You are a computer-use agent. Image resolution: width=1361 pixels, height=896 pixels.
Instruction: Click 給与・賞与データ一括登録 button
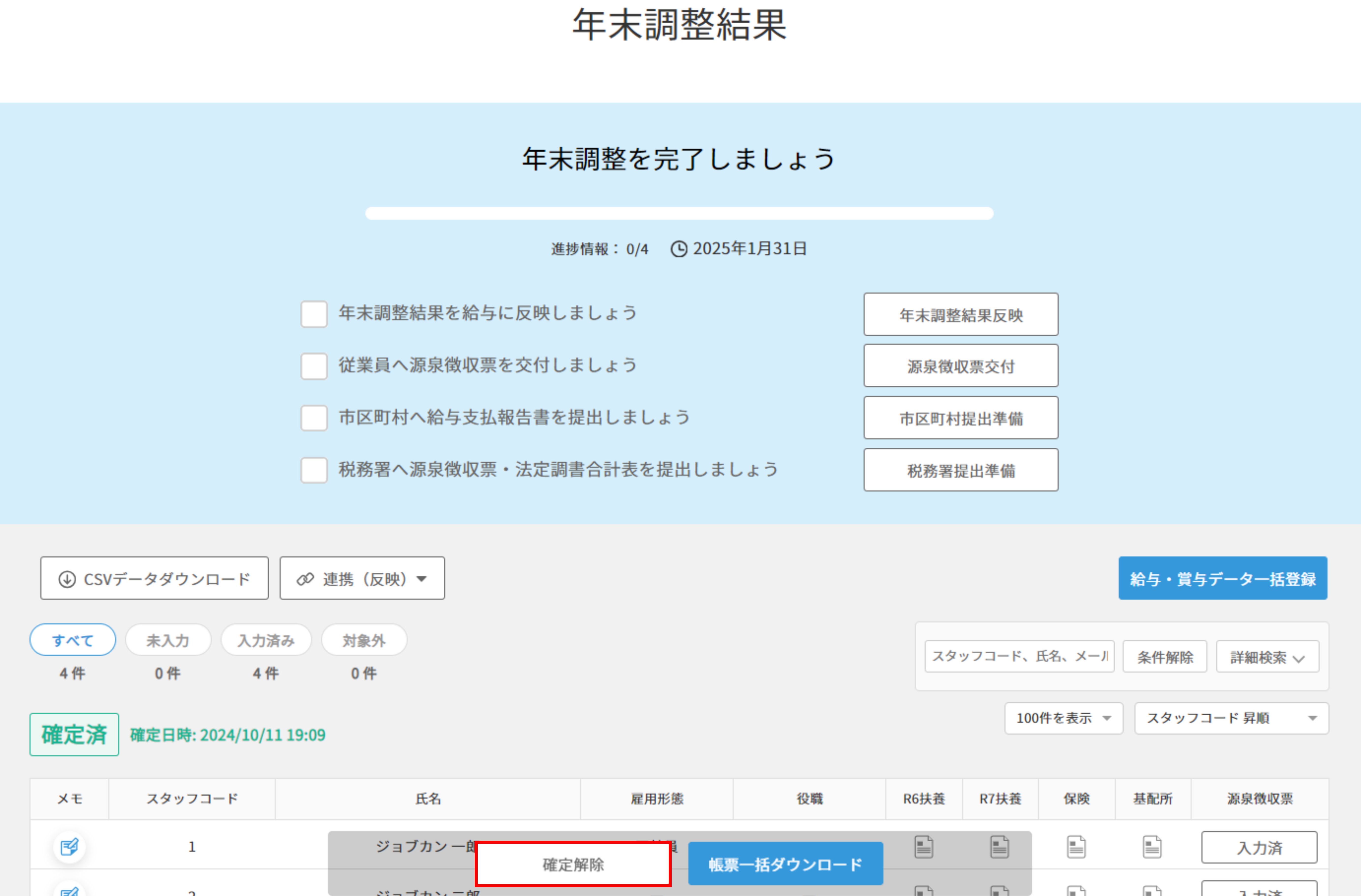[1223, 578]
